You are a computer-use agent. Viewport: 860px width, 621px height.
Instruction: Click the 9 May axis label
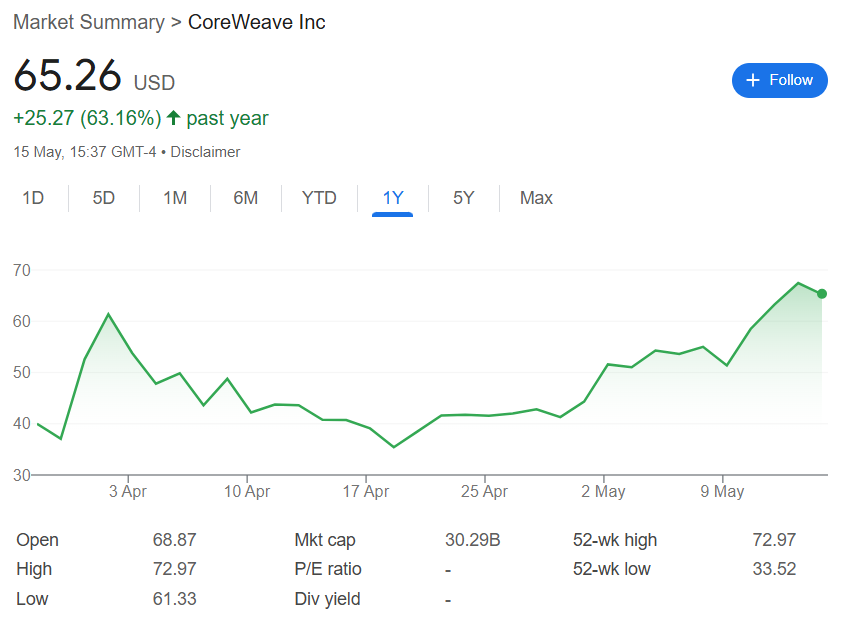click(722, 491)
